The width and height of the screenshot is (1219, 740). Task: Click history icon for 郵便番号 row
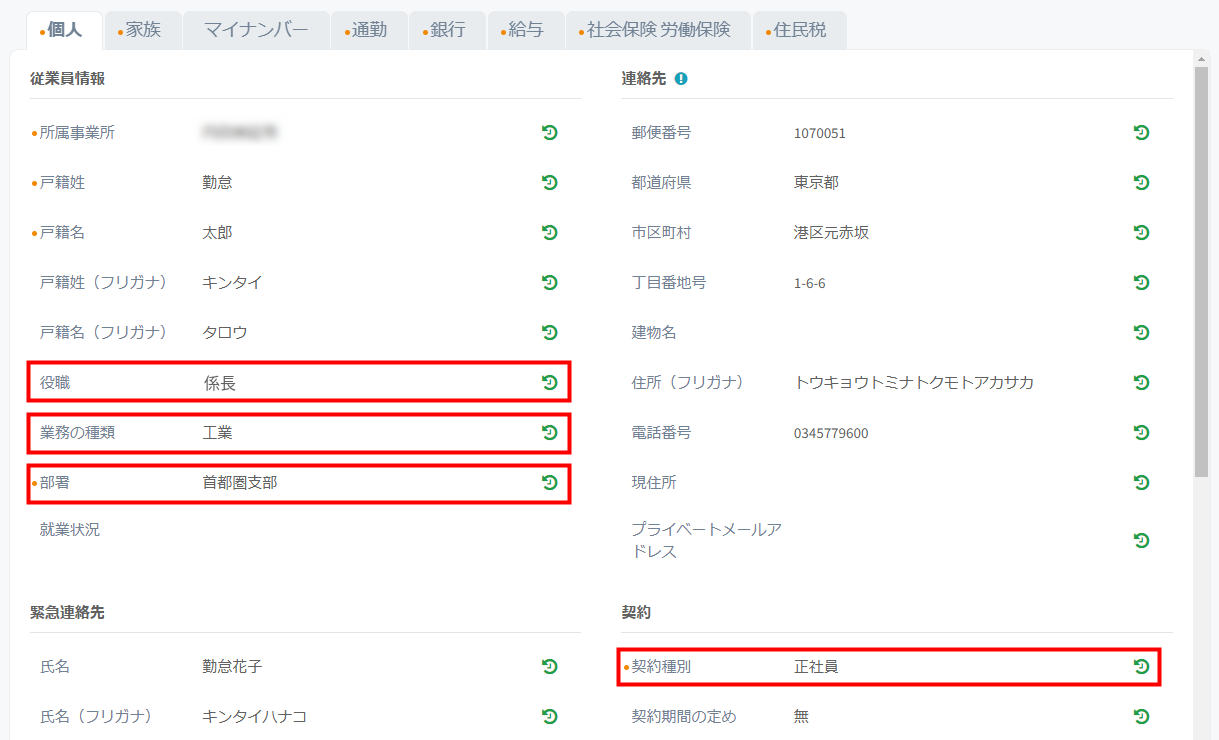(x=1141, y=132)
